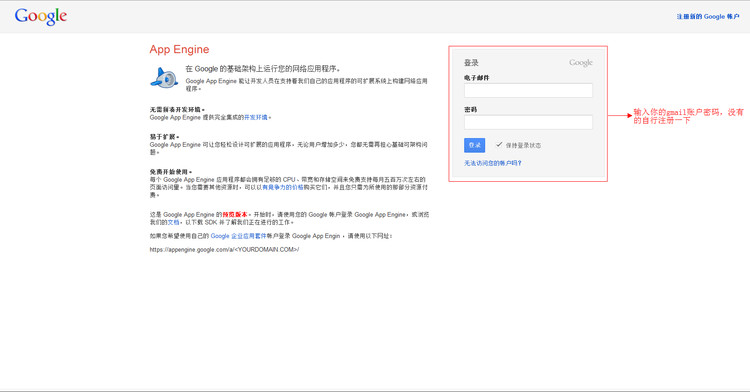Click the 密码 field label

pyautogui.click(x=470, y=109)
